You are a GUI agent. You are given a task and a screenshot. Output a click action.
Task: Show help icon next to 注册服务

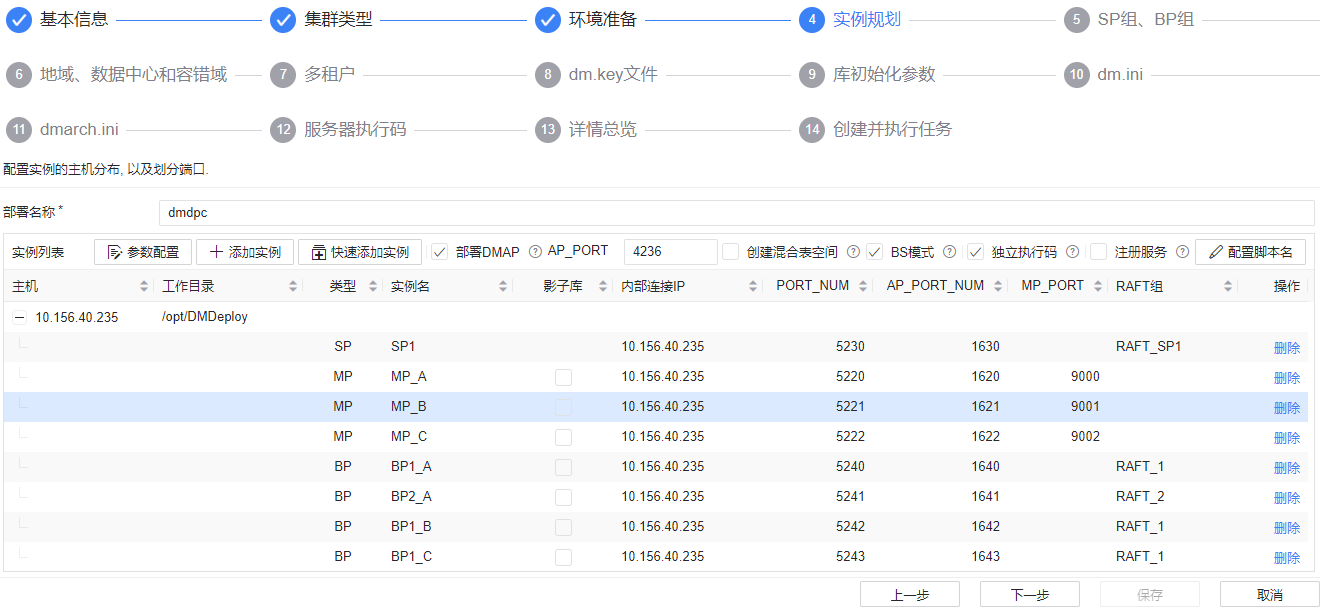[1183, 252]
